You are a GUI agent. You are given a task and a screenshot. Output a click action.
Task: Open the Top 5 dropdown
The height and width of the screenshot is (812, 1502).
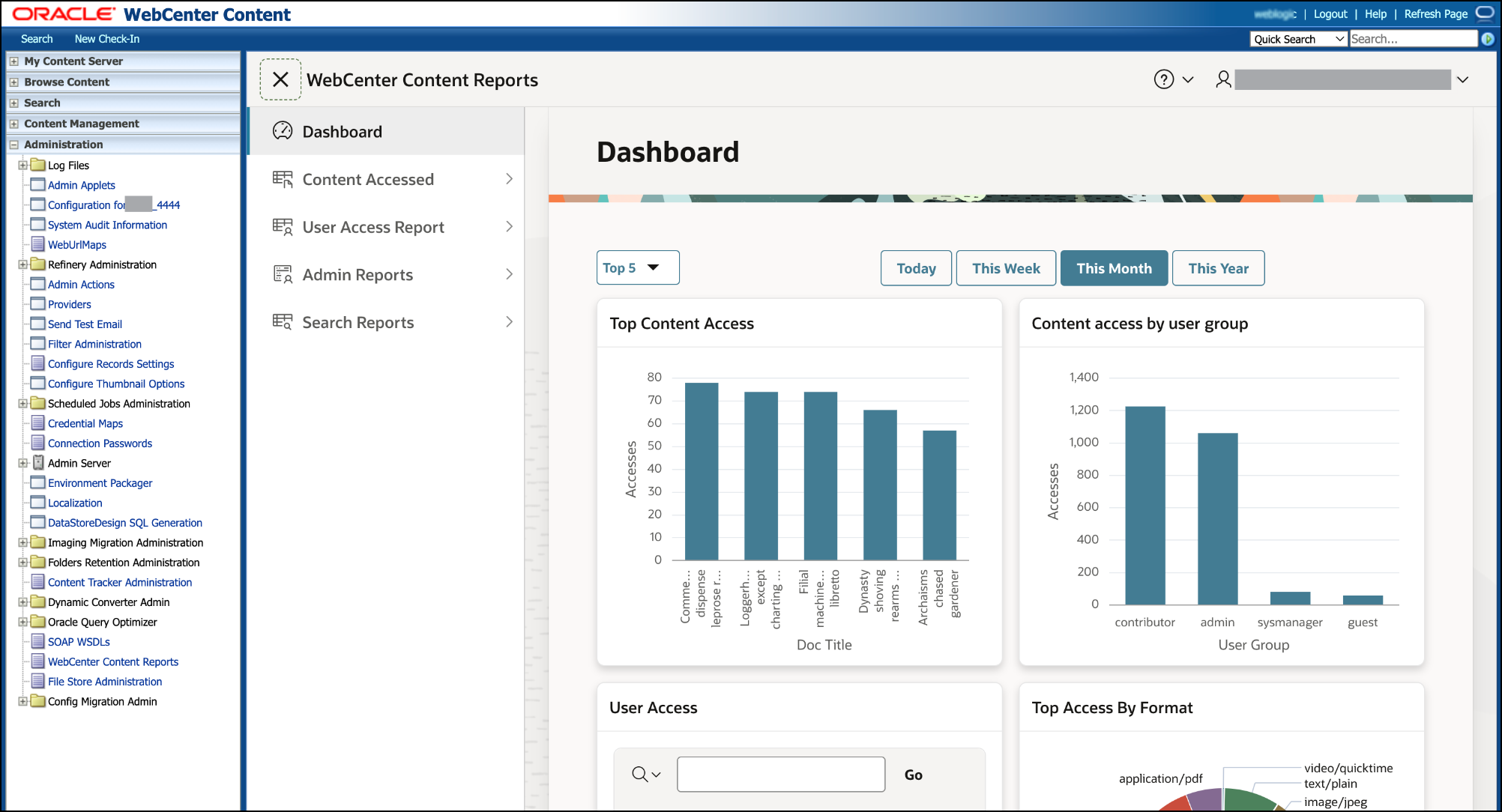point(638,267)
